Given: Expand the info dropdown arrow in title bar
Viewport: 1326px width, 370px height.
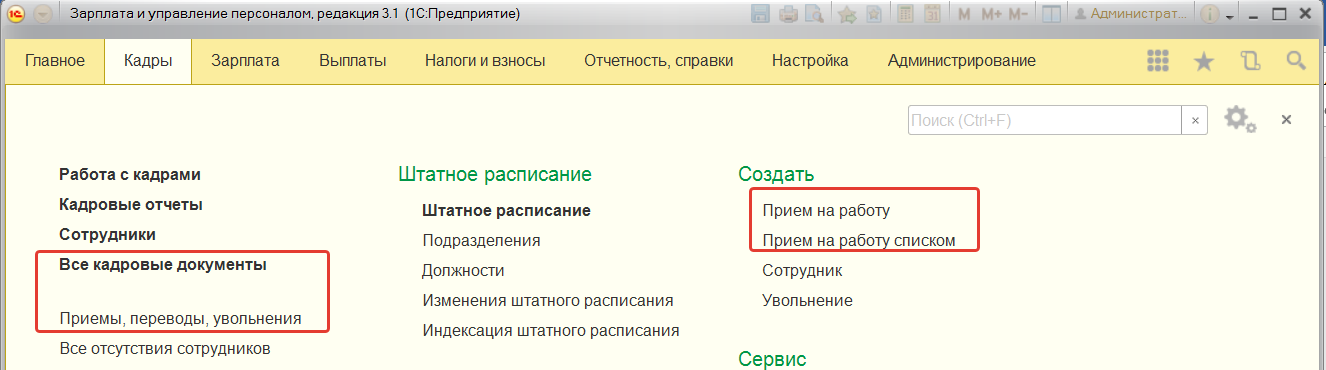Looking at the screenshot, I should pos(1230,15).
